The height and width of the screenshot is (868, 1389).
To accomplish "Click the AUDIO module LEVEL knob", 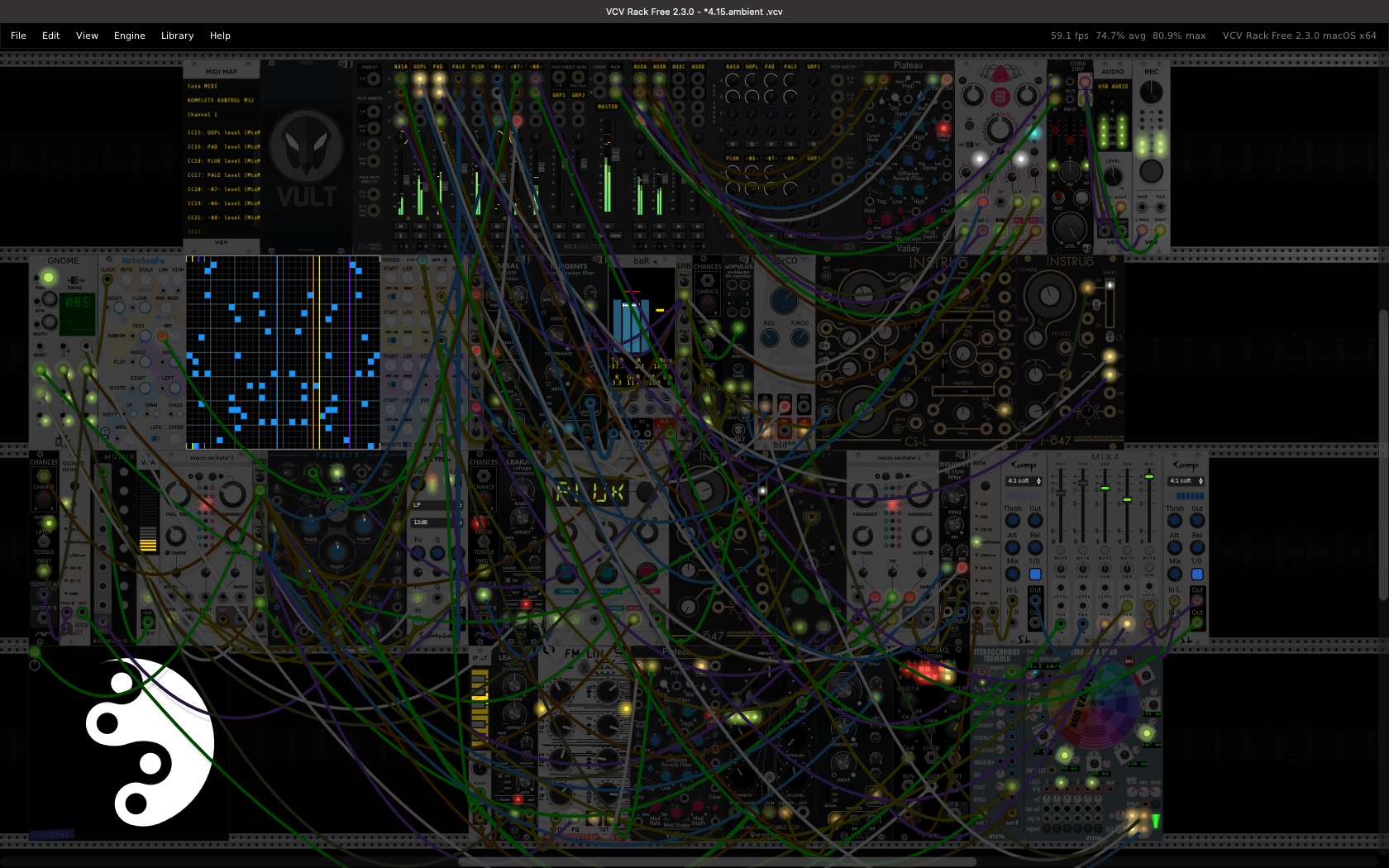I will point(1113,176).
